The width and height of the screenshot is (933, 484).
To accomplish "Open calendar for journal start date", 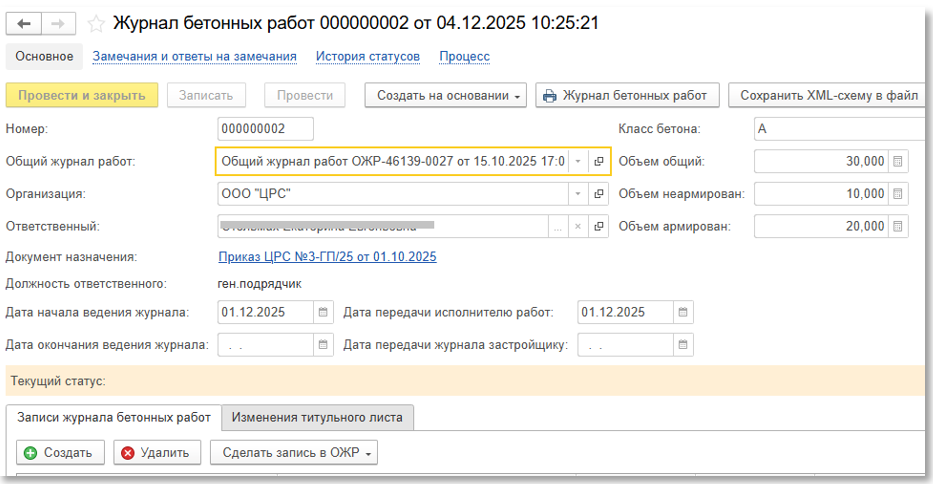I will coord(323,312).
